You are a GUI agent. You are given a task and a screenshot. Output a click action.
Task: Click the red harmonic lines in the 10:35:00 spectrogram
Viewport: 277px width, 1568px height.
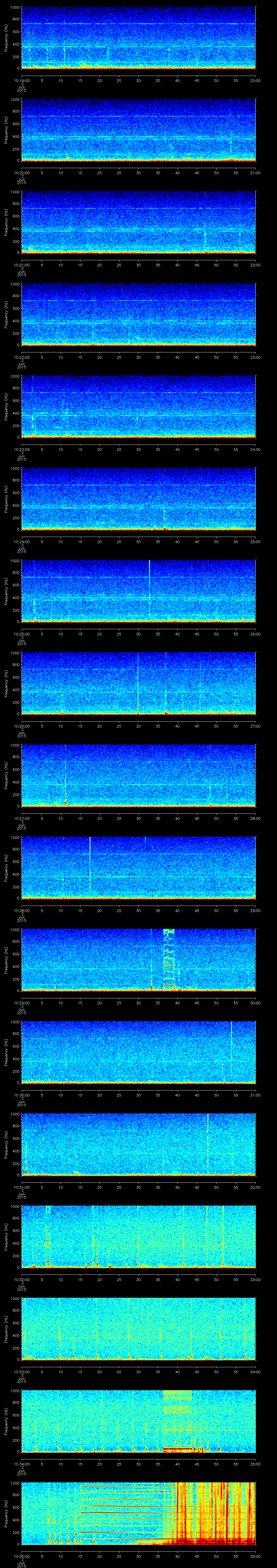tap(122, 1513)
